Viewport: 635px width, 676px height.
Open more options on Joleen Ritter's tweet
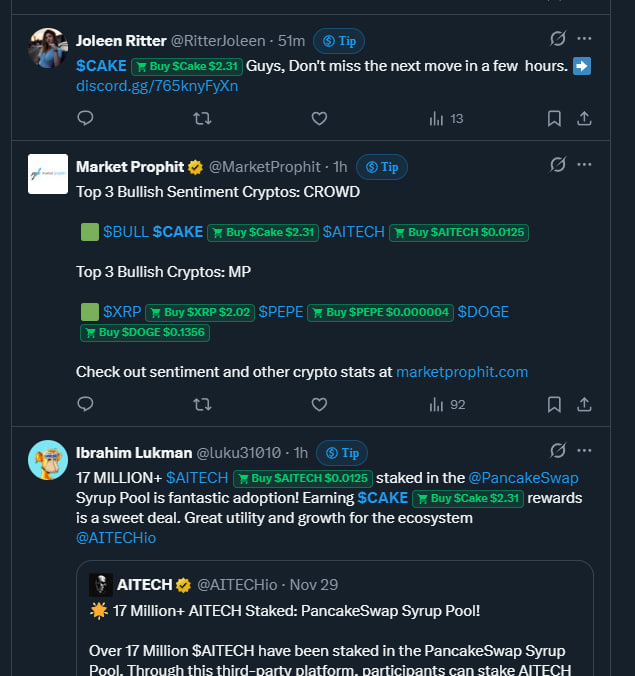pyautogui.click(x=585, y=39)
